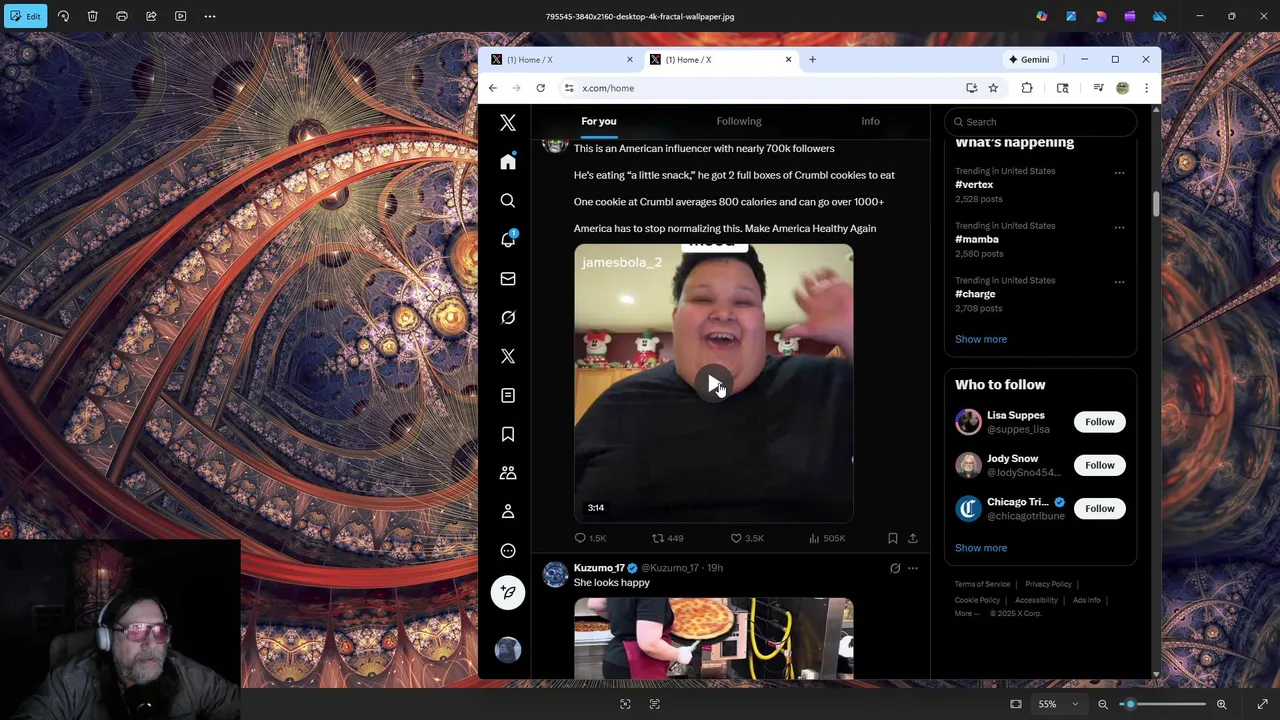Like the post with 3.5K likes
This screenshot has width=1280, height=720.
point(747,538)
